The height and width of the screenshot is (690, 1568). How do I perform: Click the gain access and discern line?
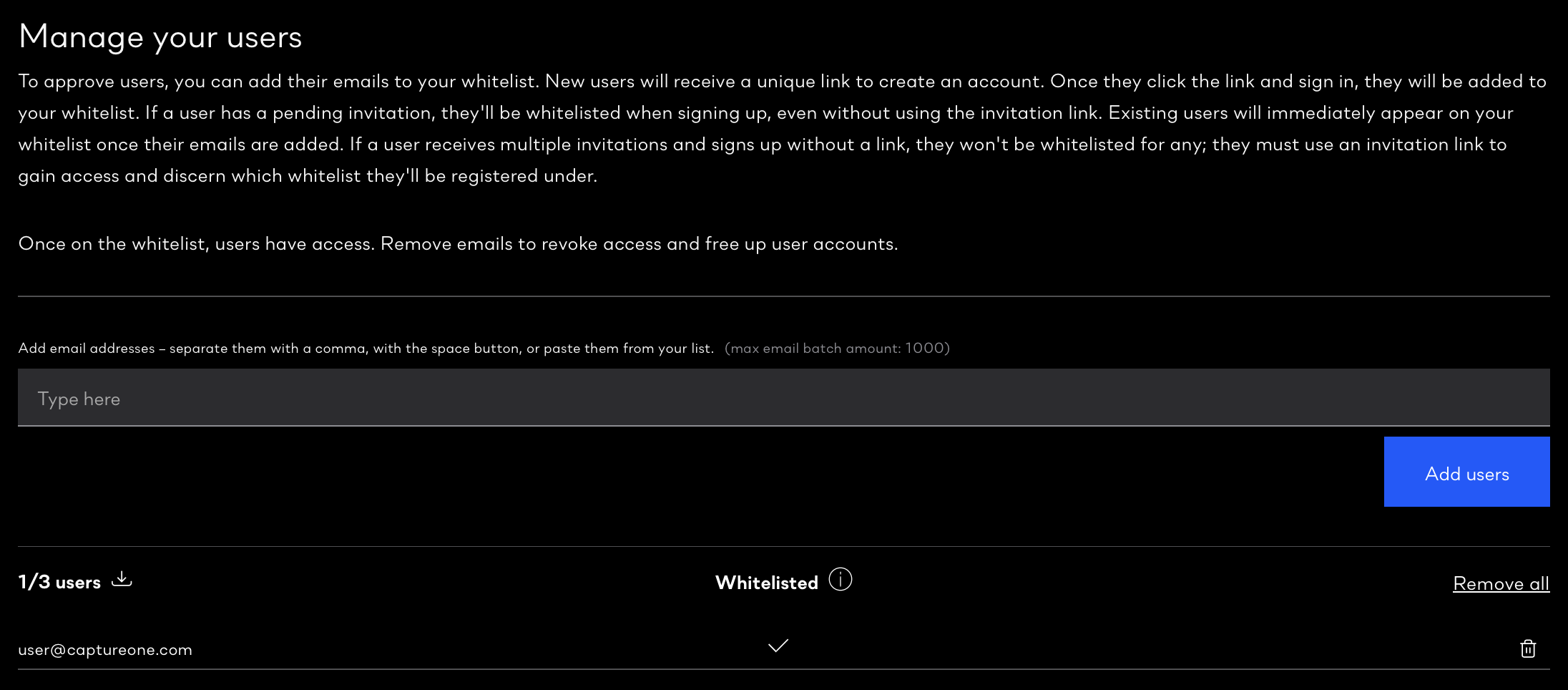[x=308, y=175]
